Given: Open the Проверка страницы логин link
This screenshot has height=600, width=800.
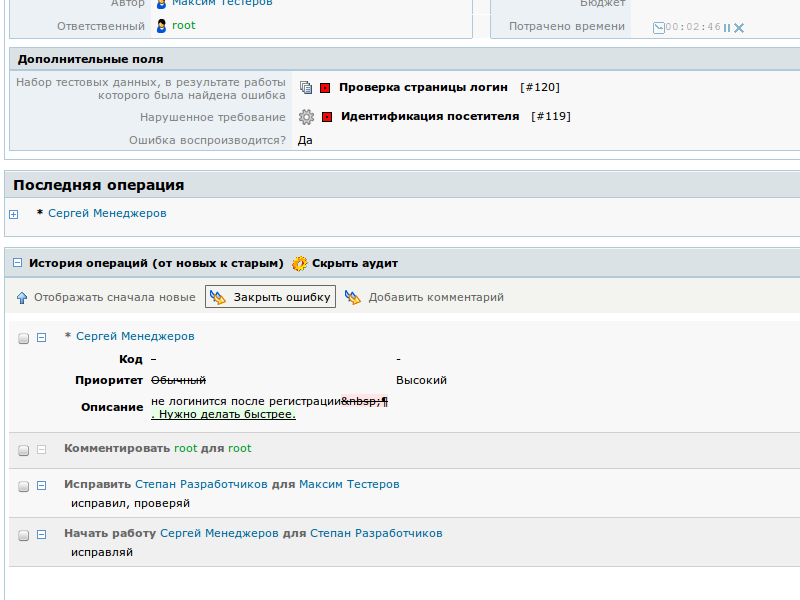Looking at the screenshot, I should pos(423,88).
